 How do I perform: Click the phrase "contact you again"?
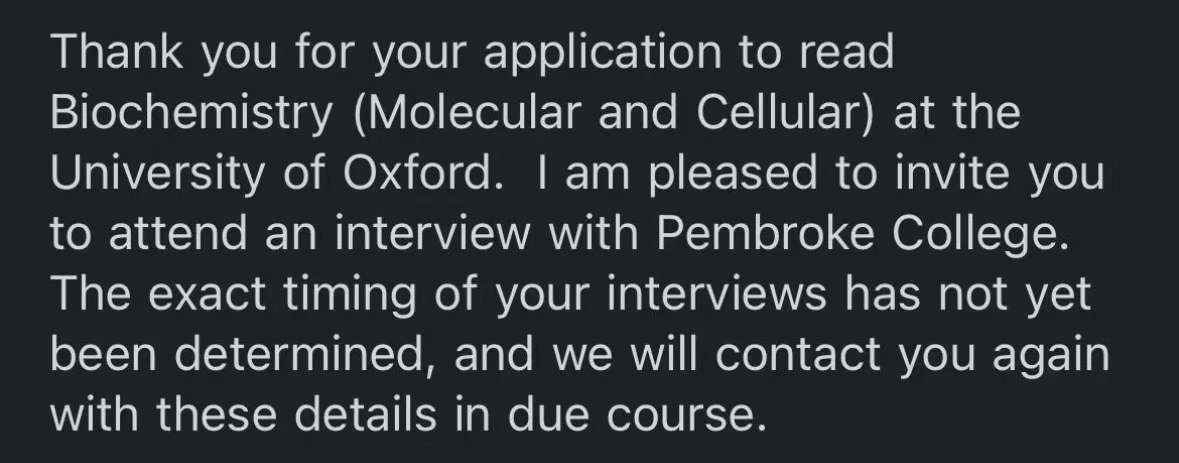coord(912,356)
